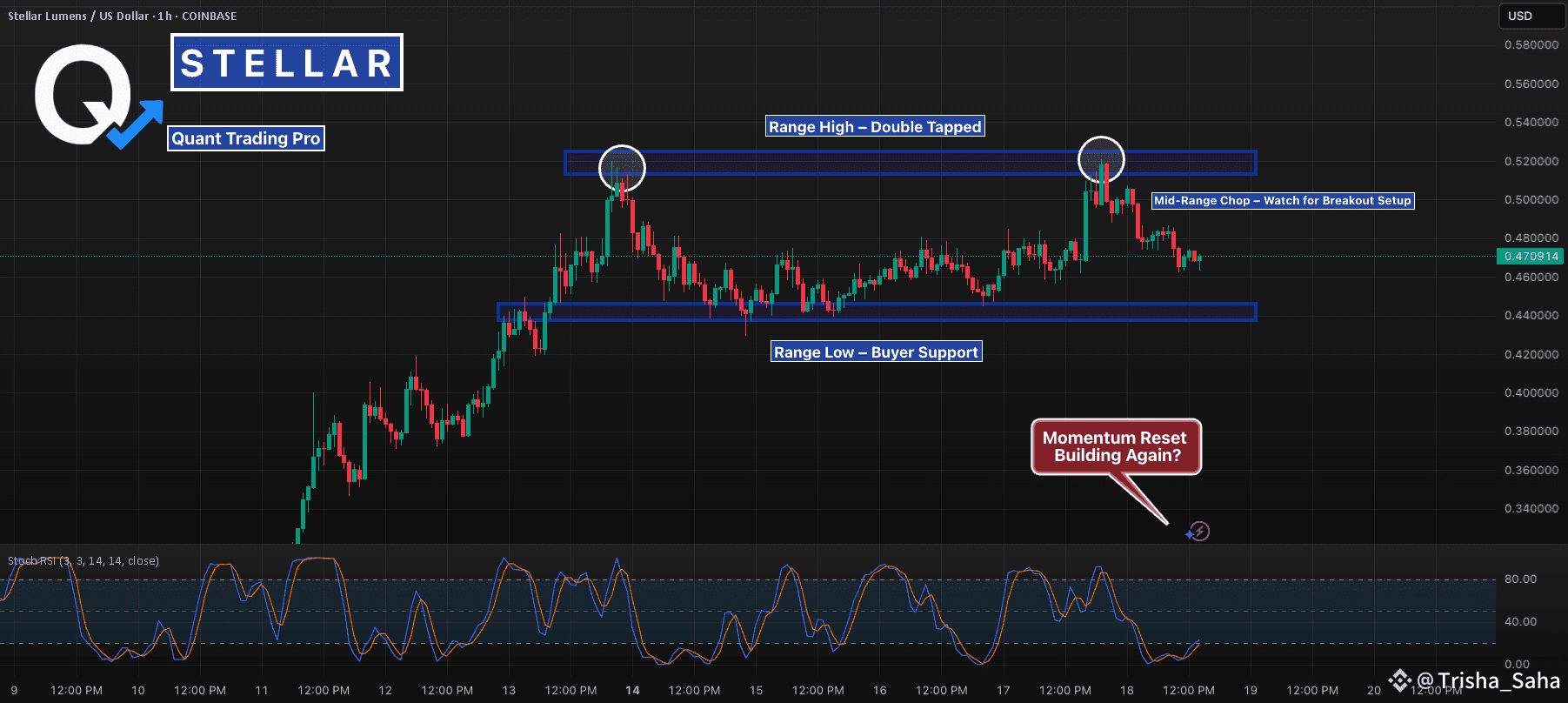
Task: Click the 0.420000 price axis level
Action: (1531, 355)
